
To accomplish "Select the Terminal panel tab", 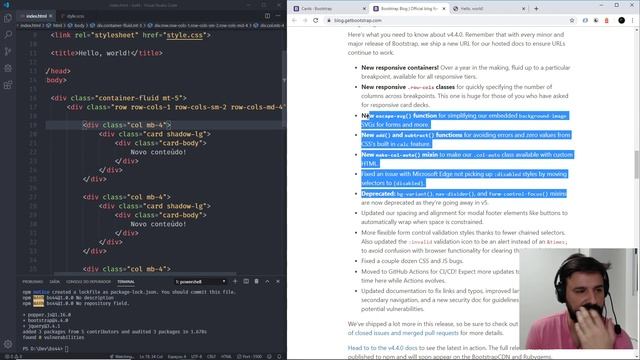I will (126, 282).
